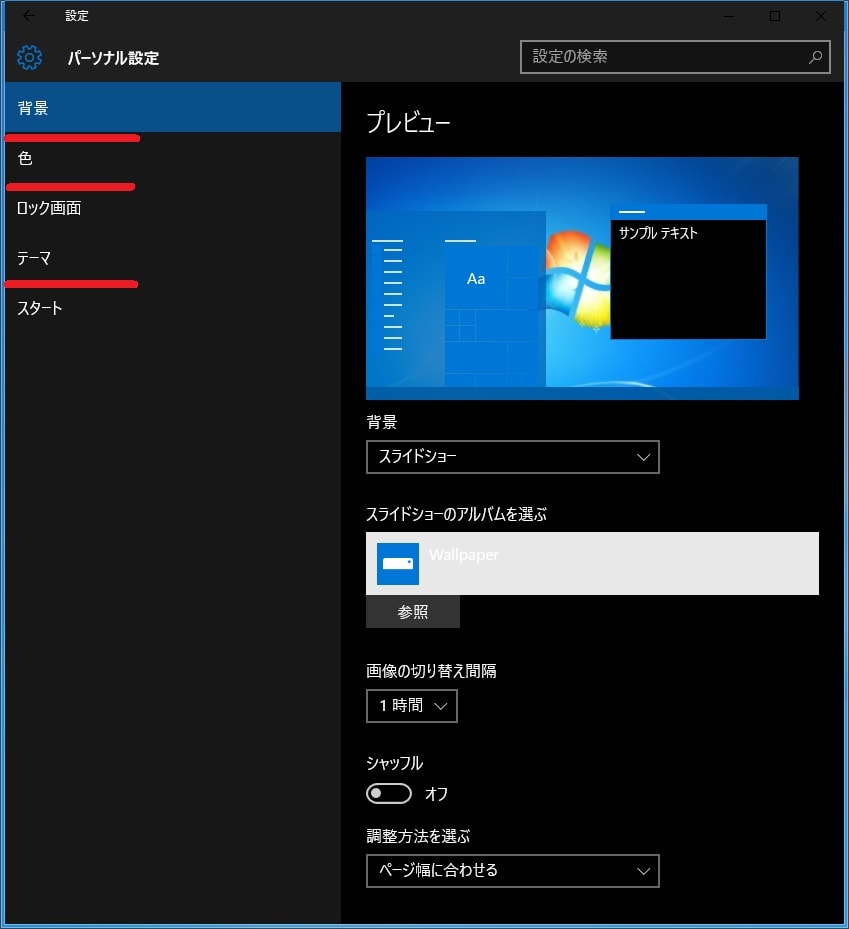Open the 背景 スライドショー dropdown
Viewport: 849px width, 929px height.
[x=512, y=457]
